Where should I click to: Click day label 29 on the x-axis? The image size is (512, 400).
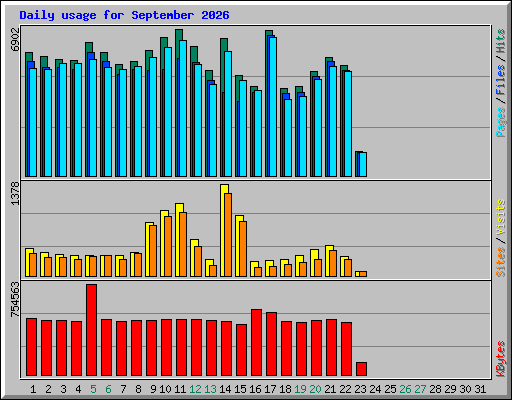point(450,389)
